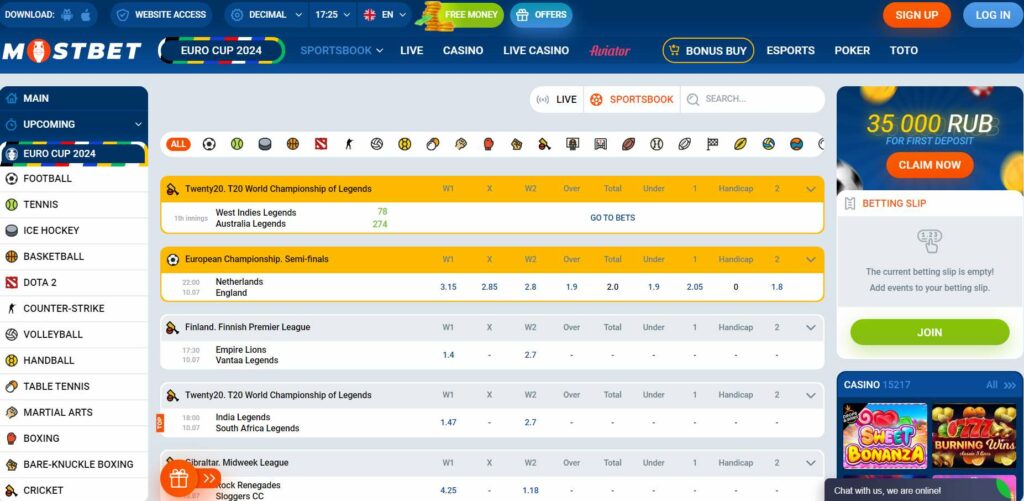Select the volleyball icon in the sports filter strip
Viewport: 1024px width, 501px height.
pos(377,144)
